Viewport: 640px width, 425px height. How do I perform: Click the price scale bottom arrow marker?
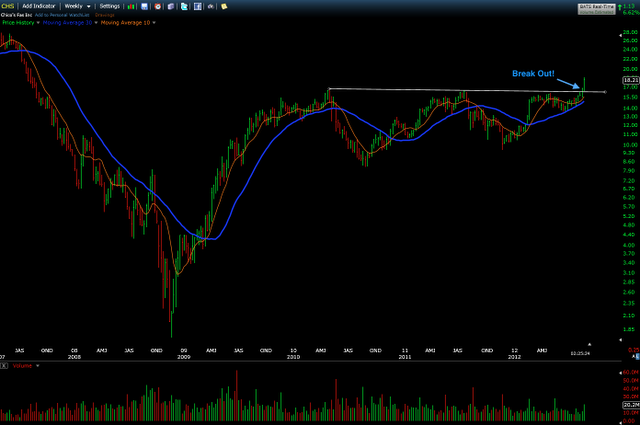[x=620, y=340]
